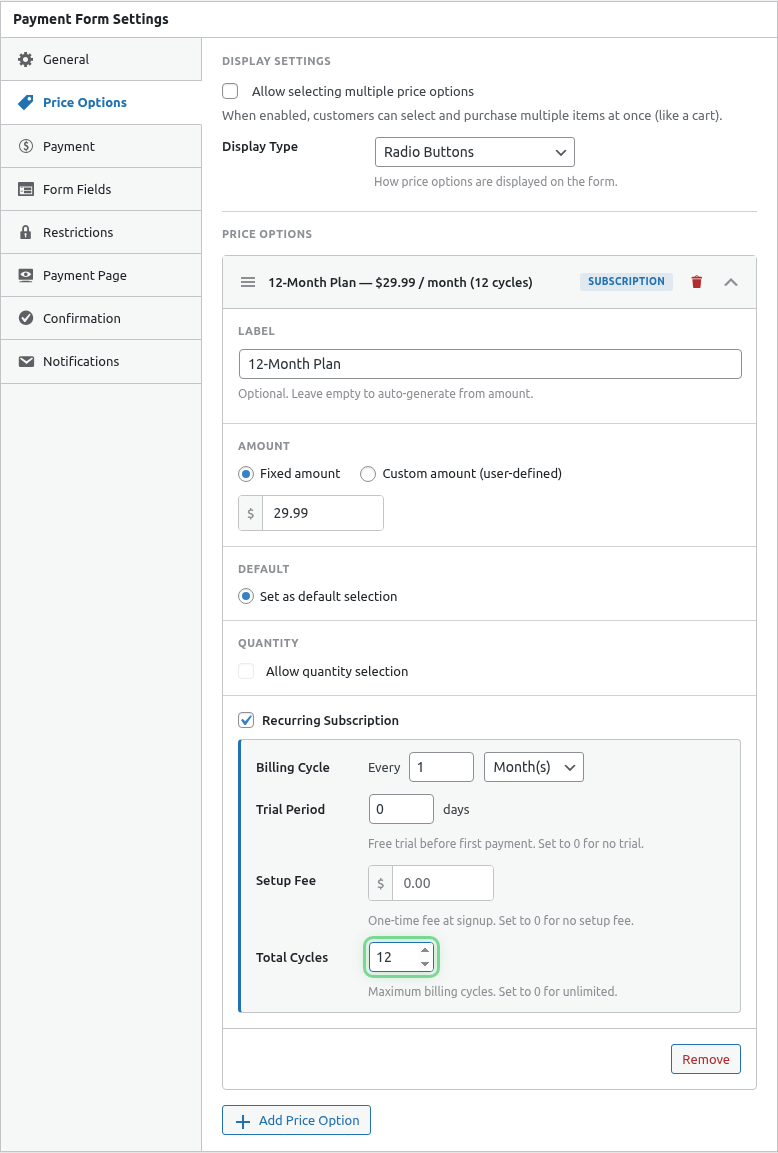
Task: Enable Allow selecting multiple price options
Action: pyautogui.click(x=230, y=91)
